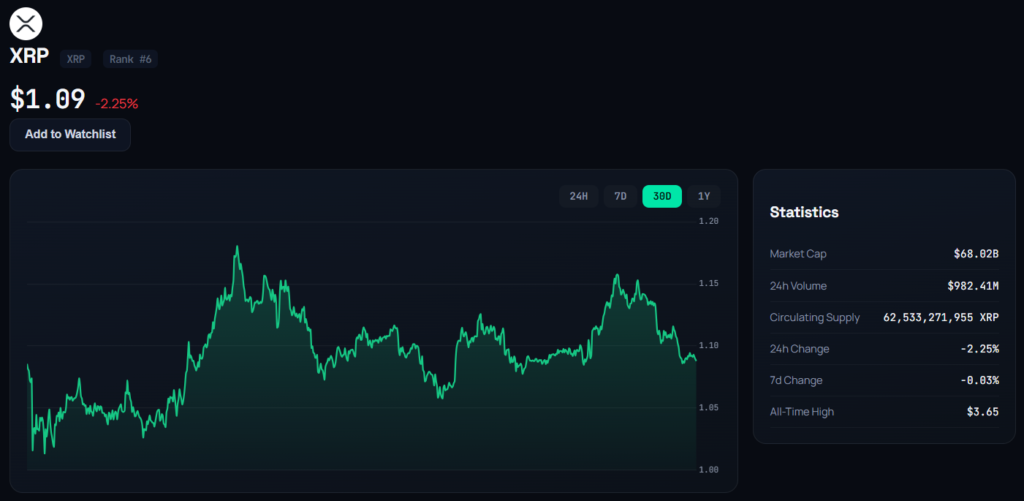Click the -2.25% change next to price

tap(117, 103)
